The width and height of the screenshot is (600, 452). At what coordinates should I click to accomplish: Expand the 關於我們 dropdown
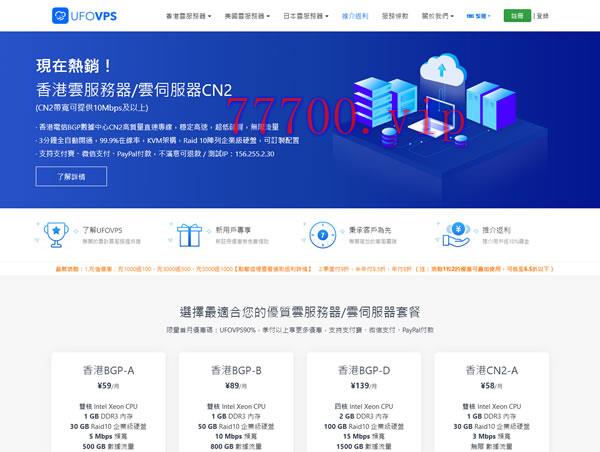(x=437, y=16)
